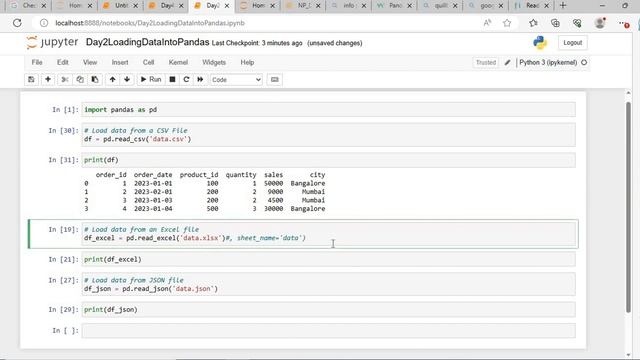Open the Code cell type dropdown
This screenshot has width=640, height=360.
(x=236, y=80)
